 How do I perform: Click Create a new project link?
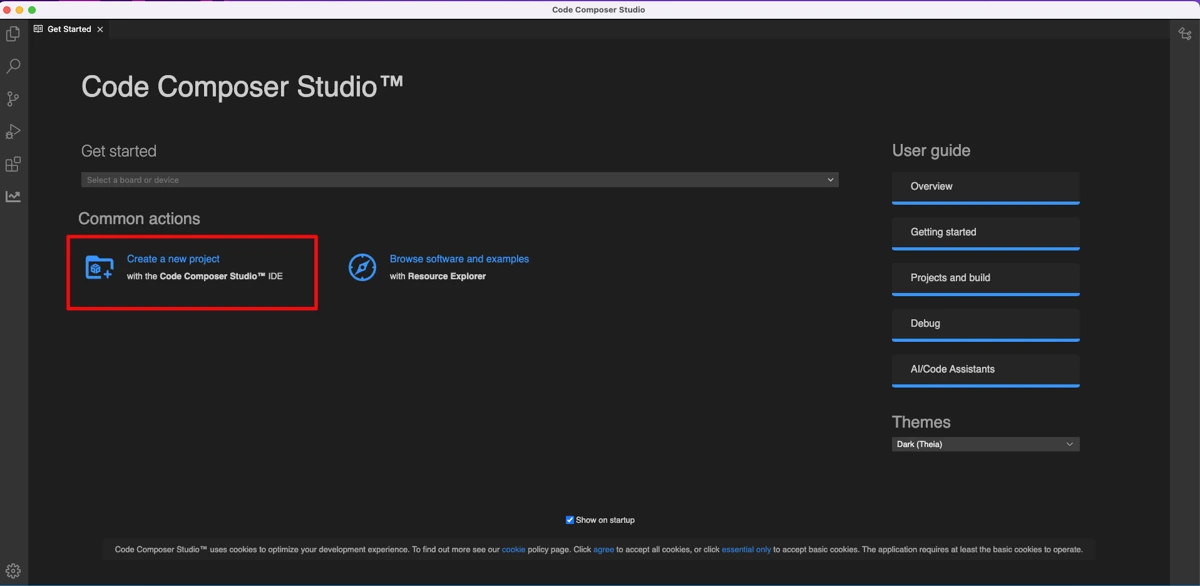point(173,259)
